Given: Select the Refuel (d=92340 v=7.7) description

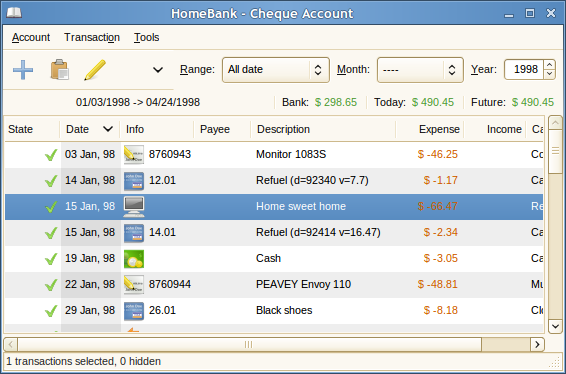Looking at the screenshot, I should [x=312, y=181].
